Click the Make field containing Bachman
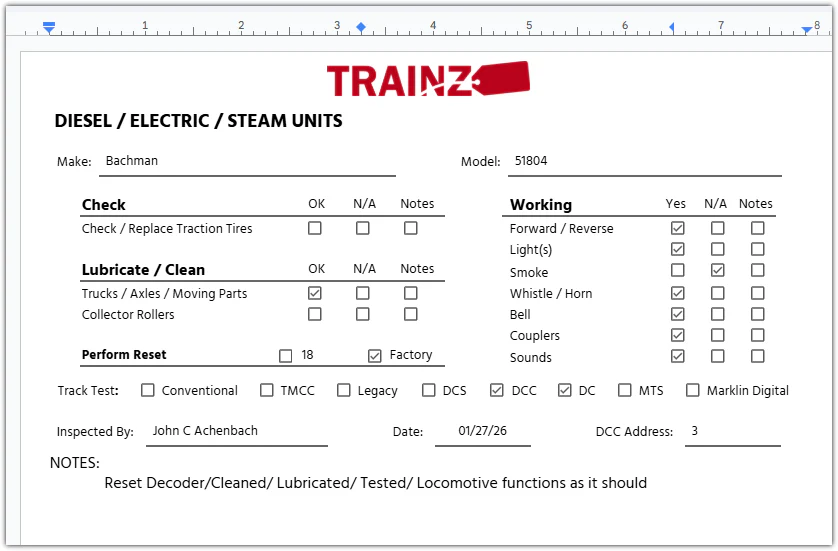Viewport: 838px width, 551px height. coord(249,161)
